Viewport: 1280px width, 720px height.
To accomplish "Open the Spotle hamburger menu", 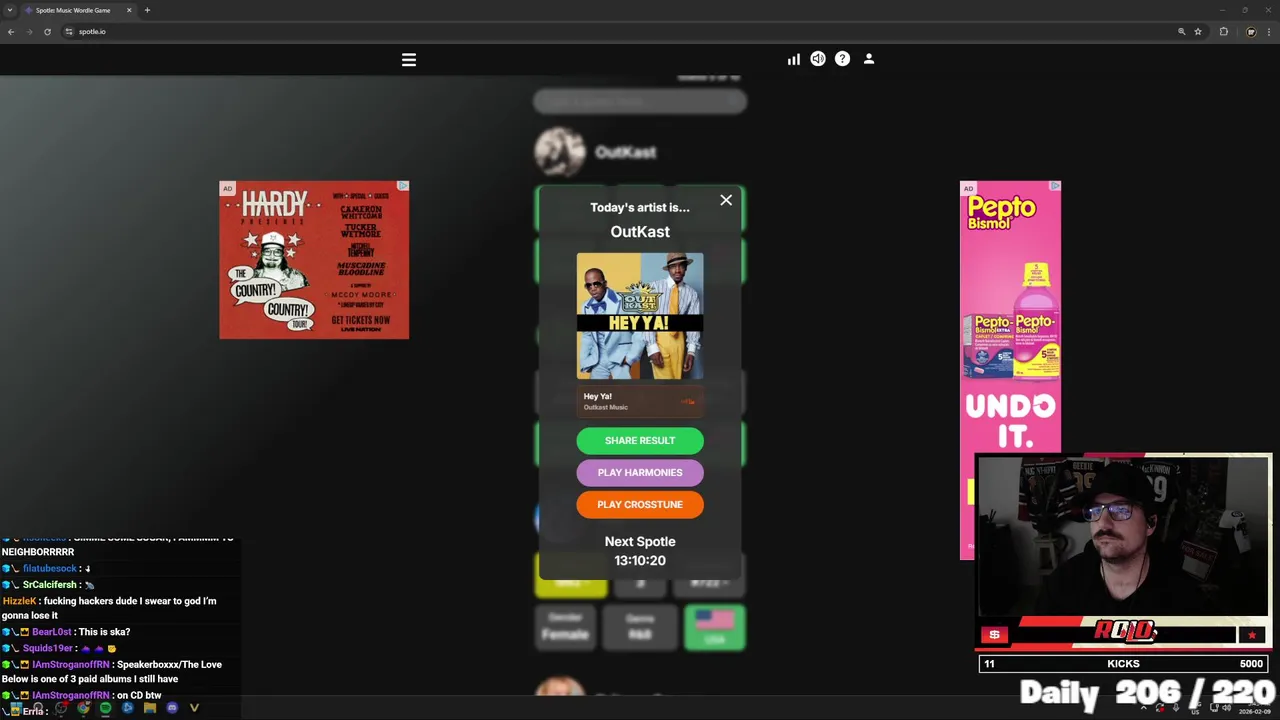I will pos(409,60).
